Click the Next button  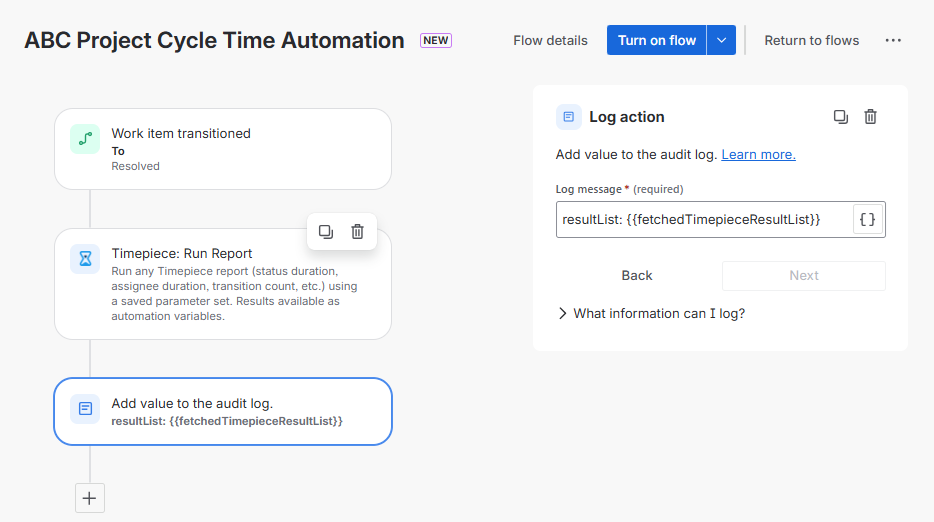click(x=804, y=275)
